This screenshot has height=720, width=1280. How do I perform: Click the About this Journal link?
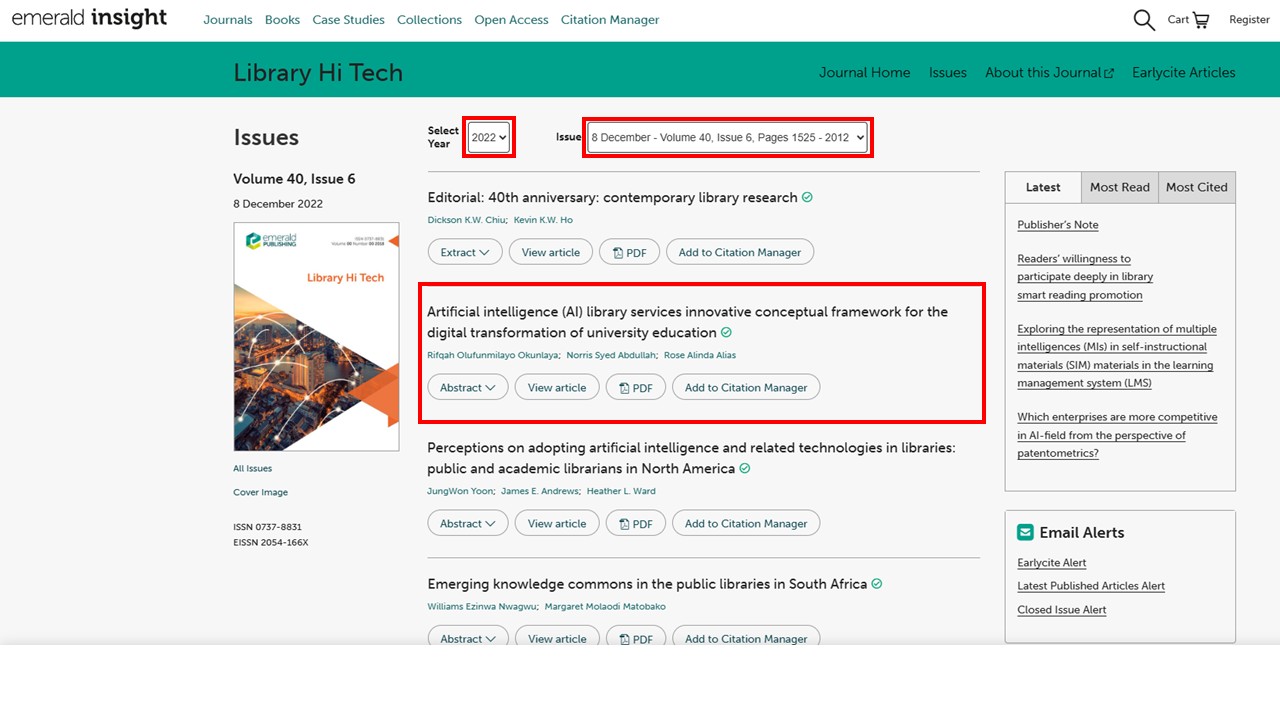[x=1049, y=72]
